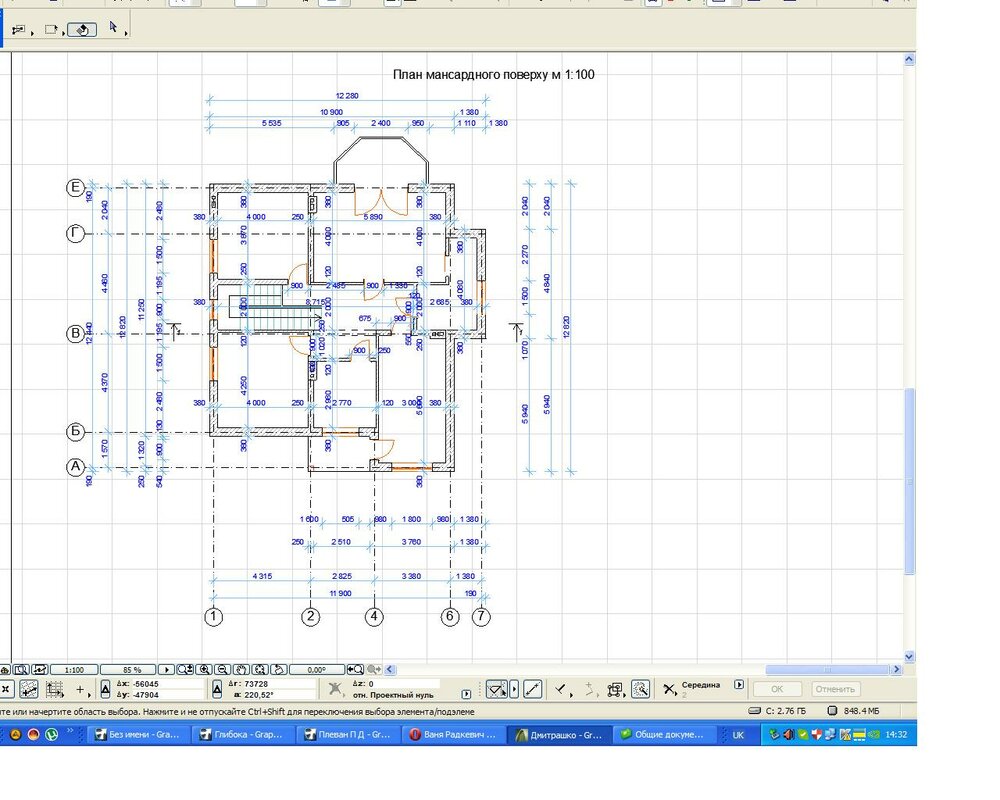Click the zoom out magnifier icon
The width and height of the screenshot is (1000, 800).
tap(223, 669)
